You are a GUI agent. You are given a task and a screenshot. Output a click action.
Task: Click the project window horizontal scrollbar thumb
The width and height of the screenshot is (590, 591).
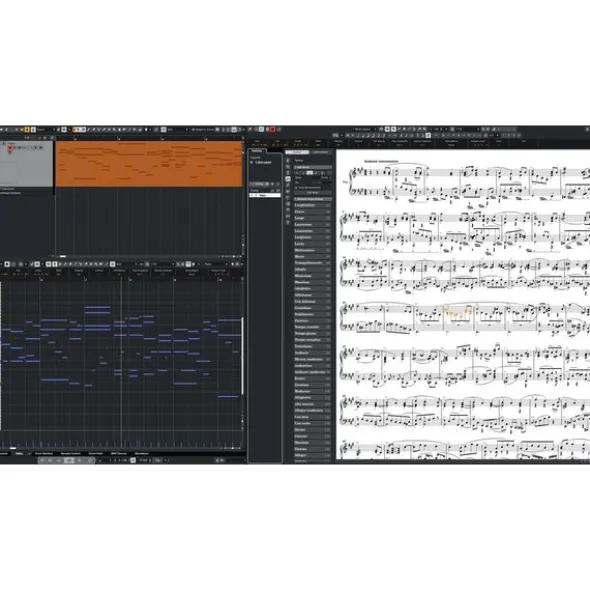(63, 256)
